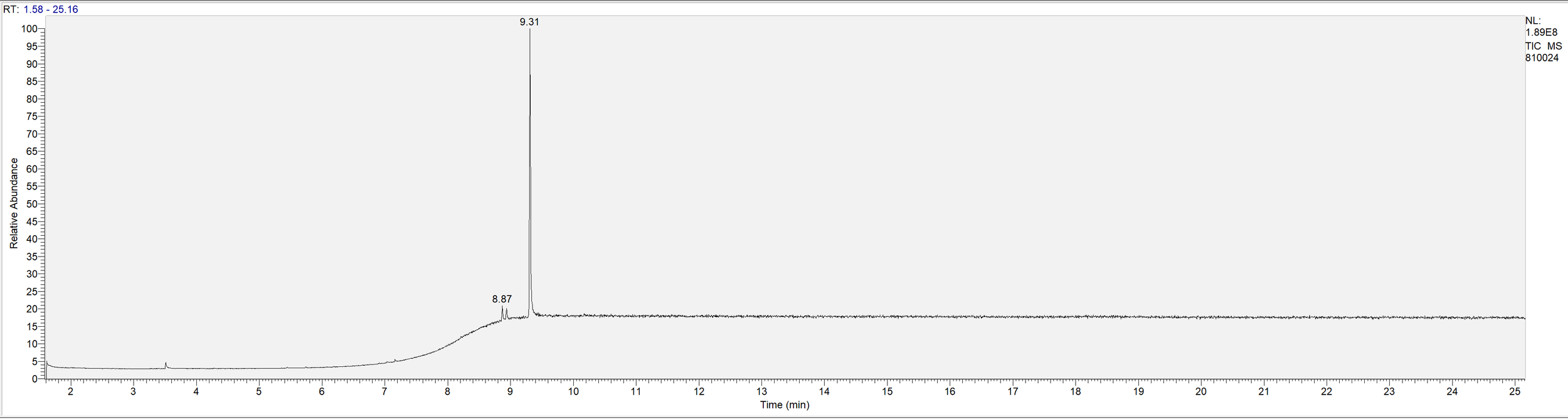Screen dimensions: 1568x419
Task: Click the 12 minute x-axis tick label
Action: tap(699, 391)
